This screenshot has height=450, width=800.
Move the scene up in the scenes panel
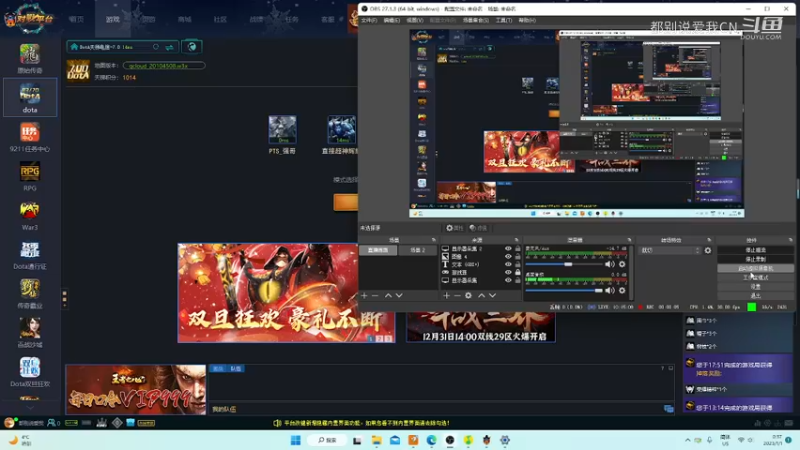(x=388, y=295)
